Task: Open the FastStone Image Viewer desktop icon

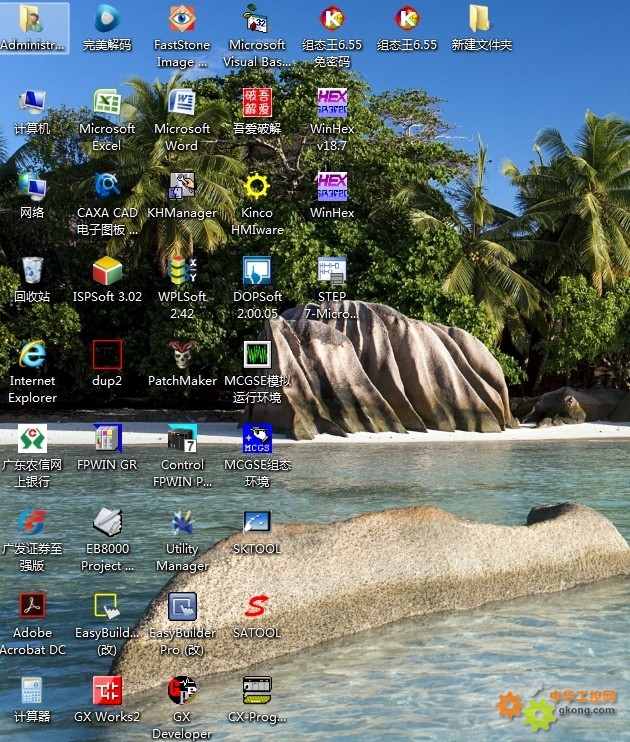Action: (x=182, y=19)
